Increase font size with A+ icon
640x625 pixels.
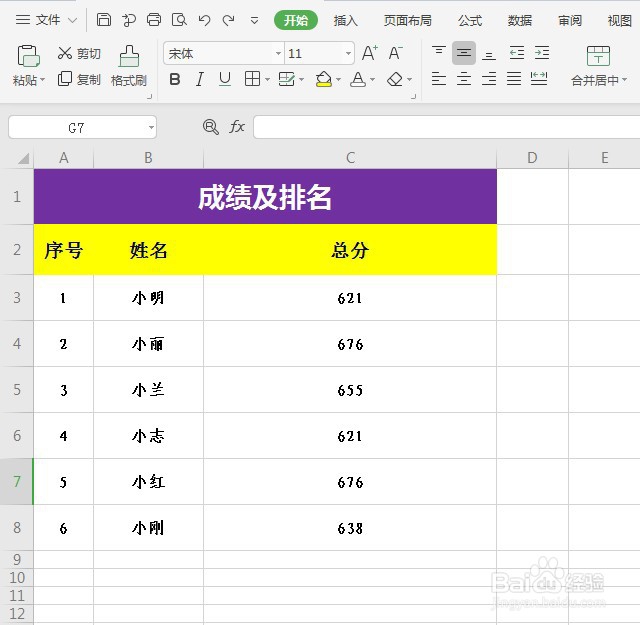(370, 53)
